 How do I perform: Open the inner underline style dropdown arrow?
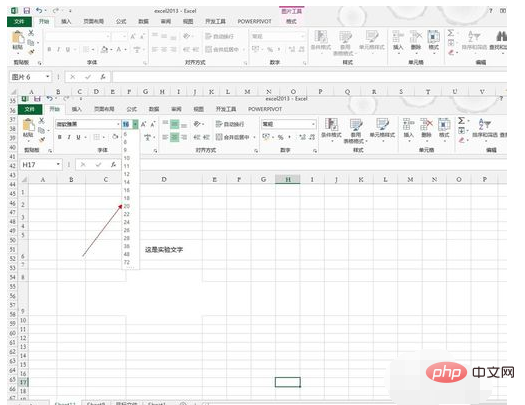coord(86,137)
